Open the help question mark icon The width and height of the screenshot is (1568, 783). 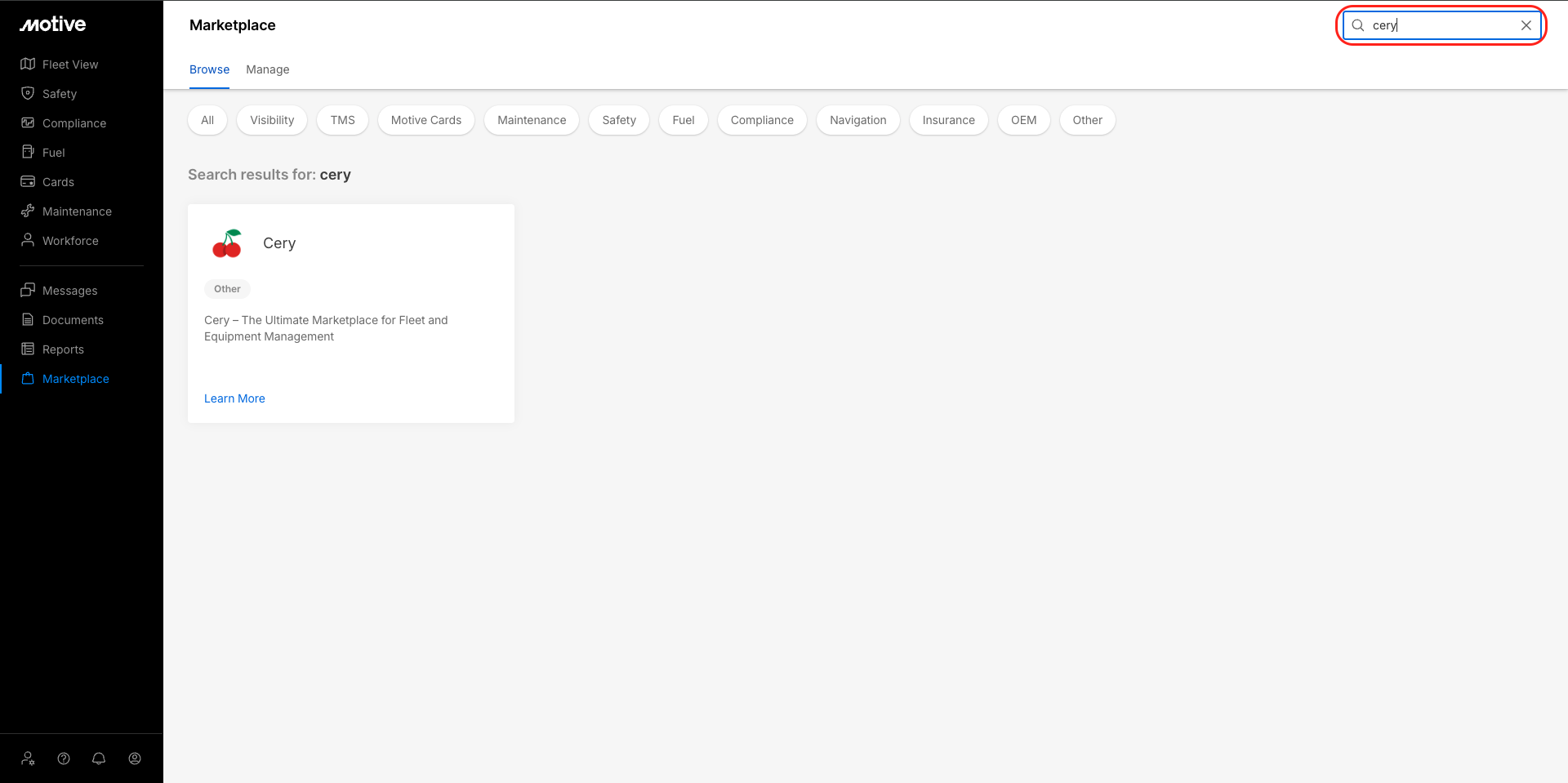[x=64, y=759]
